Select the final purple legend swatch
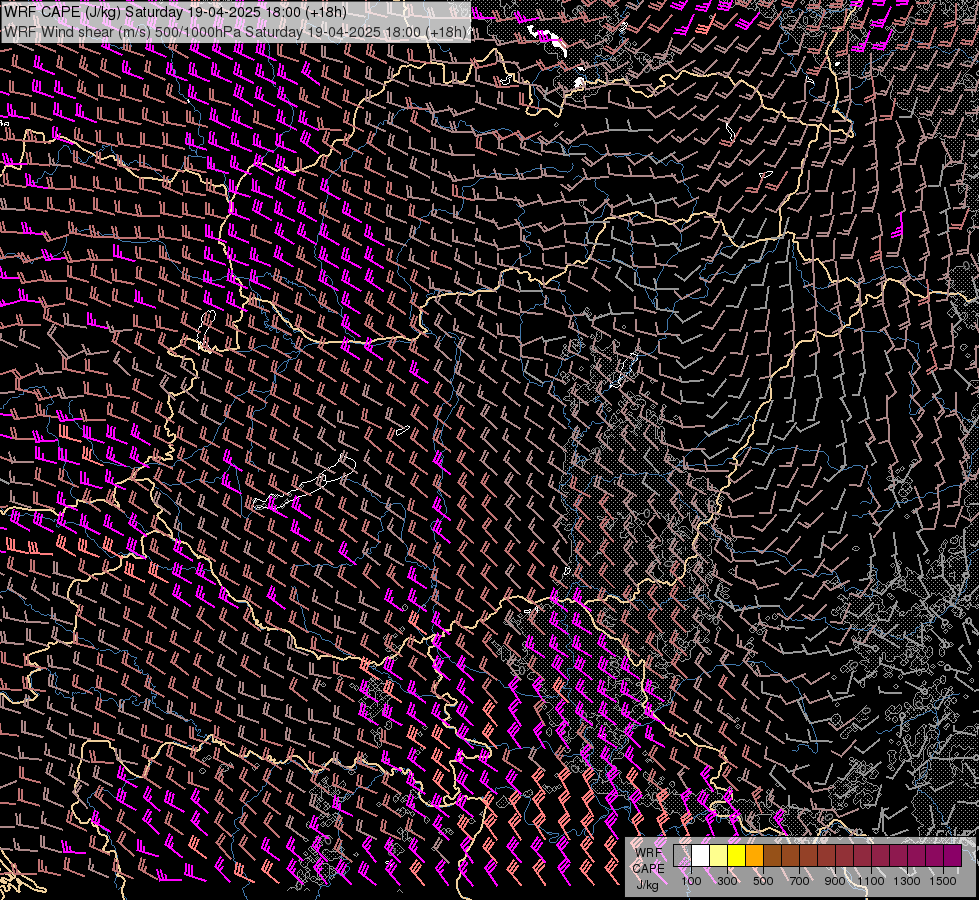Screen dimensions: 979x900 pos(953,856)
